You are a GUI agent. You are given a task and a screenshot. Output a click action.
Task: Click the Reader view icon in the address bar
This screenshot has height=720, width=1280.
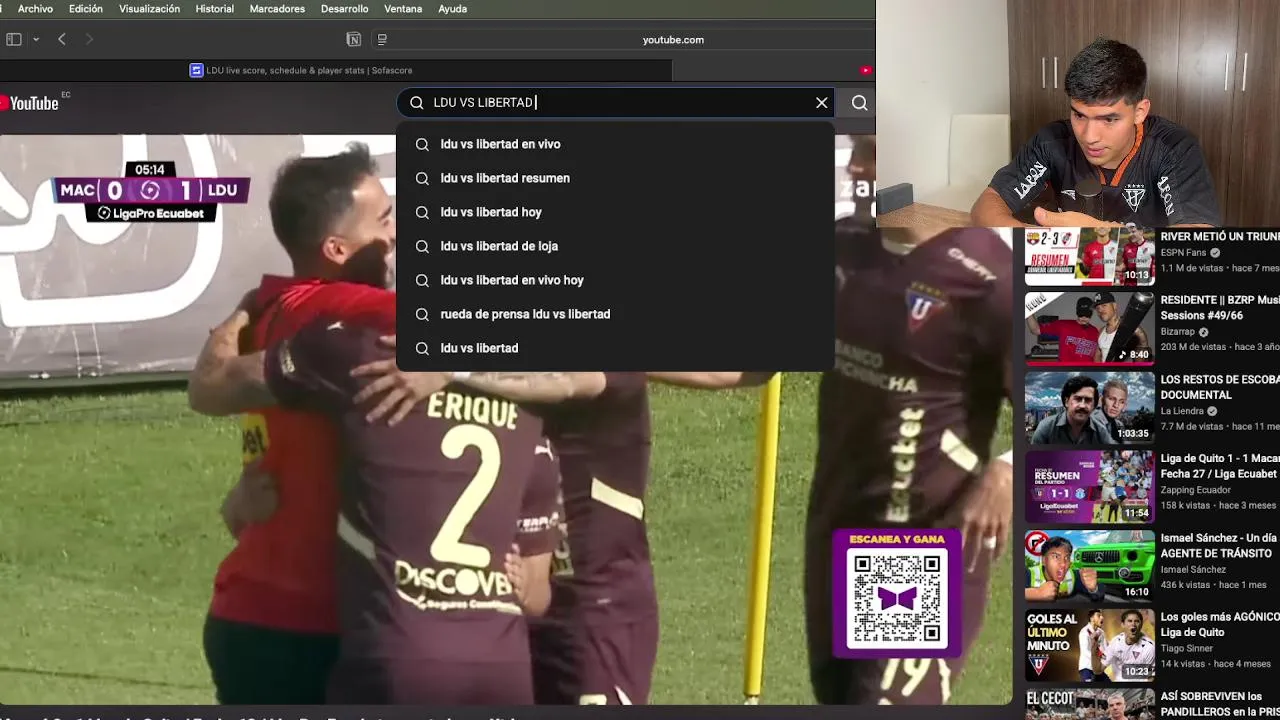(x=382, y=39)
